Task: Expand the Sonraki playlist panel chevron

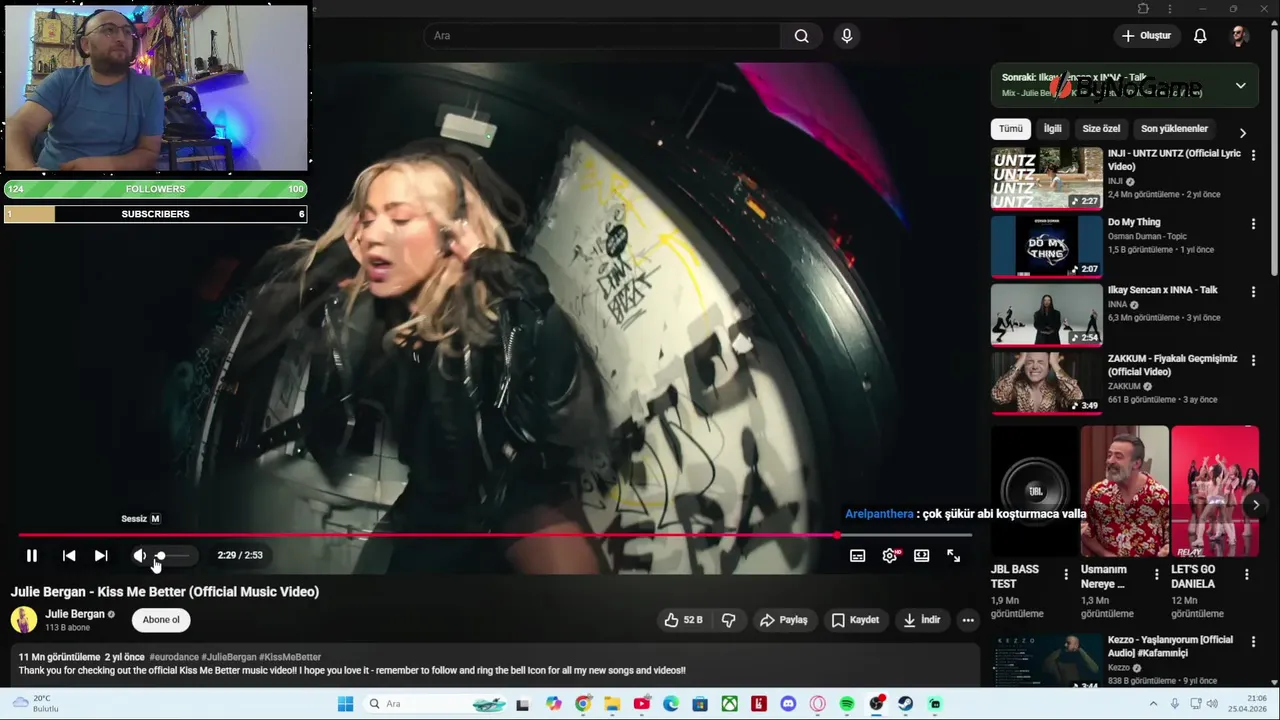Action: 1240,85
